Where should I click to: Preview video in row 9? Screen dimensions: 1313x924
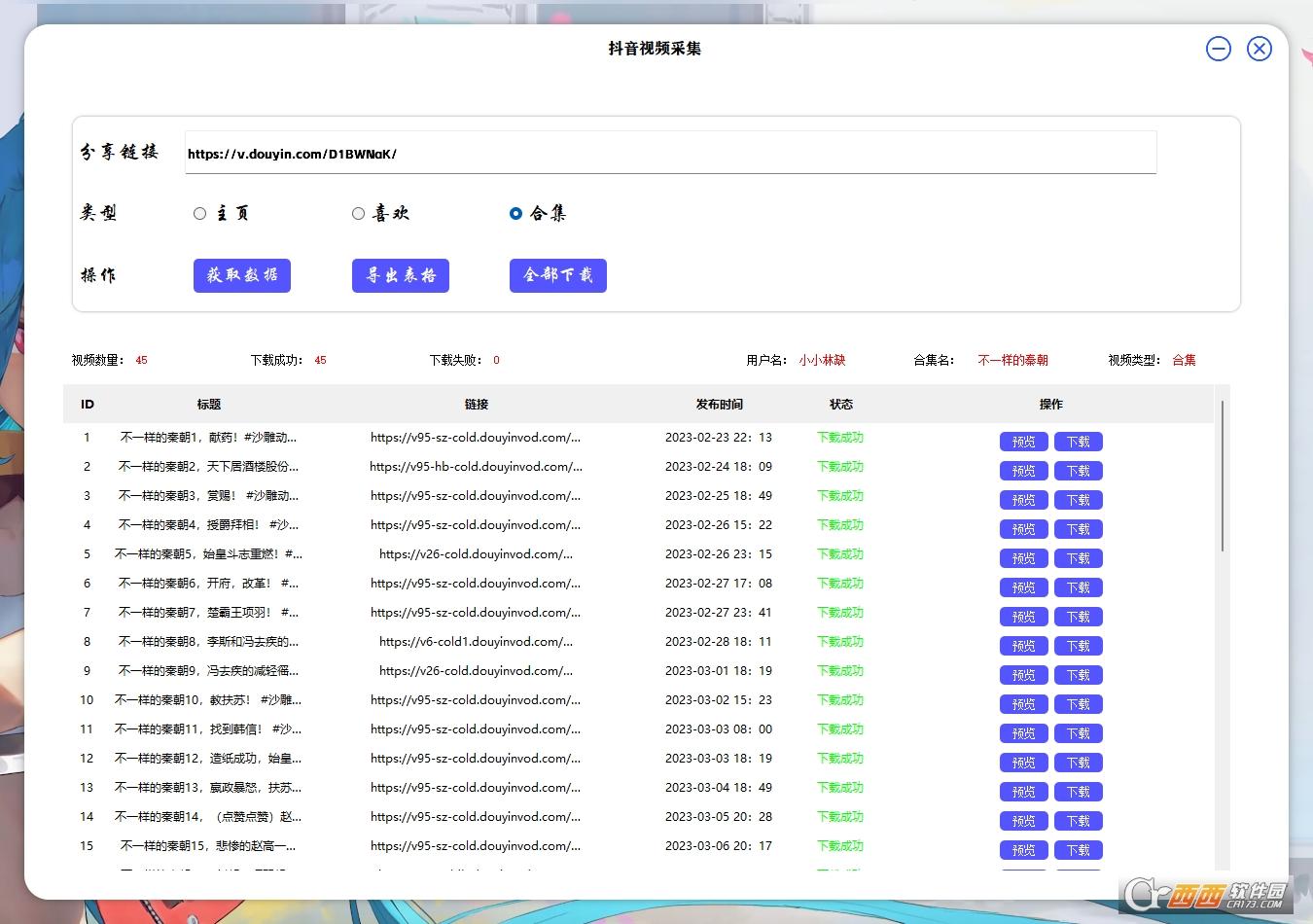1024,675
